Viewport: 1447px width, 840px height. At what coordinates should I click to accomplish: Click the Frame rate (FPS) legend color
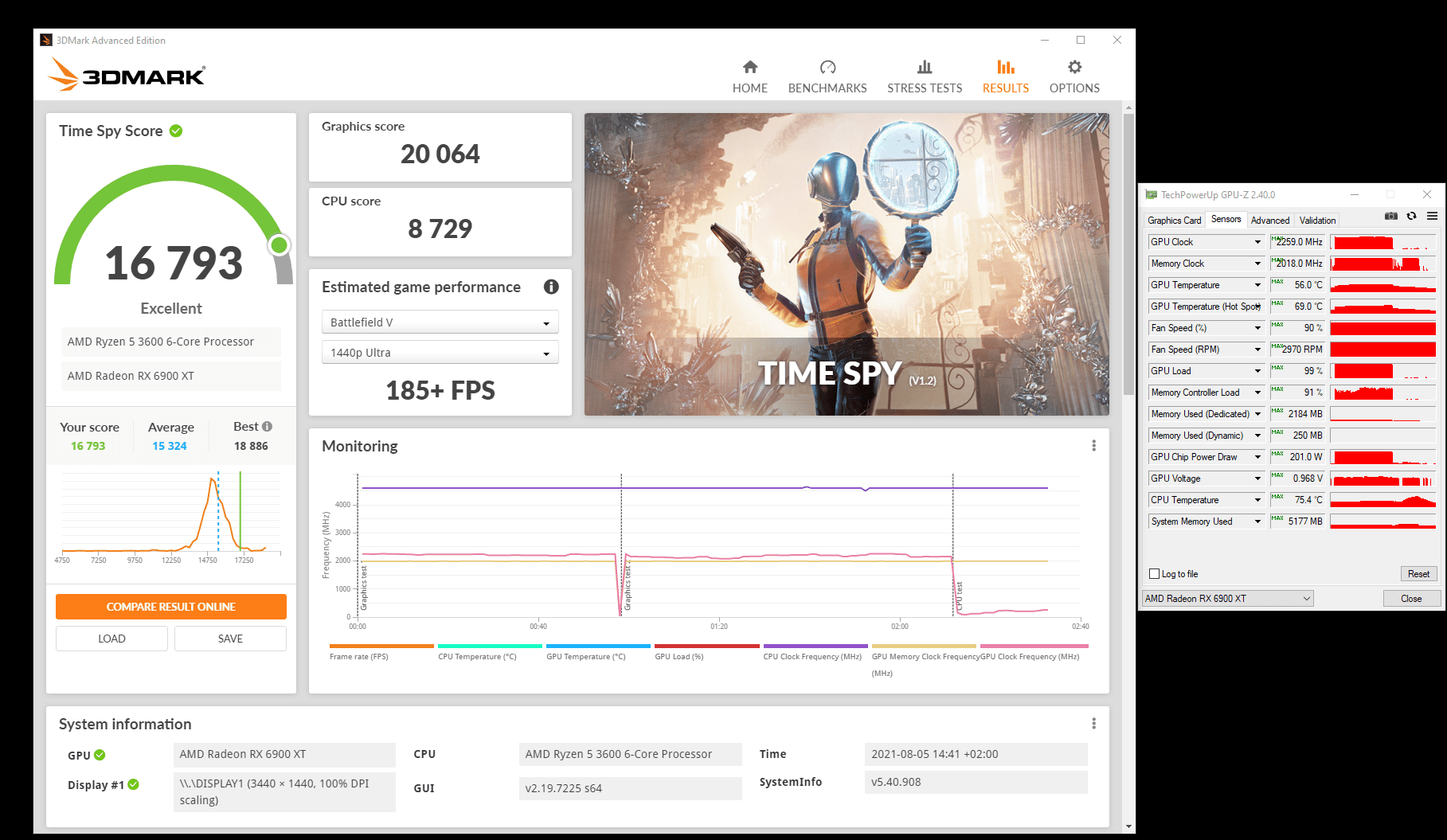coord(381,646)
